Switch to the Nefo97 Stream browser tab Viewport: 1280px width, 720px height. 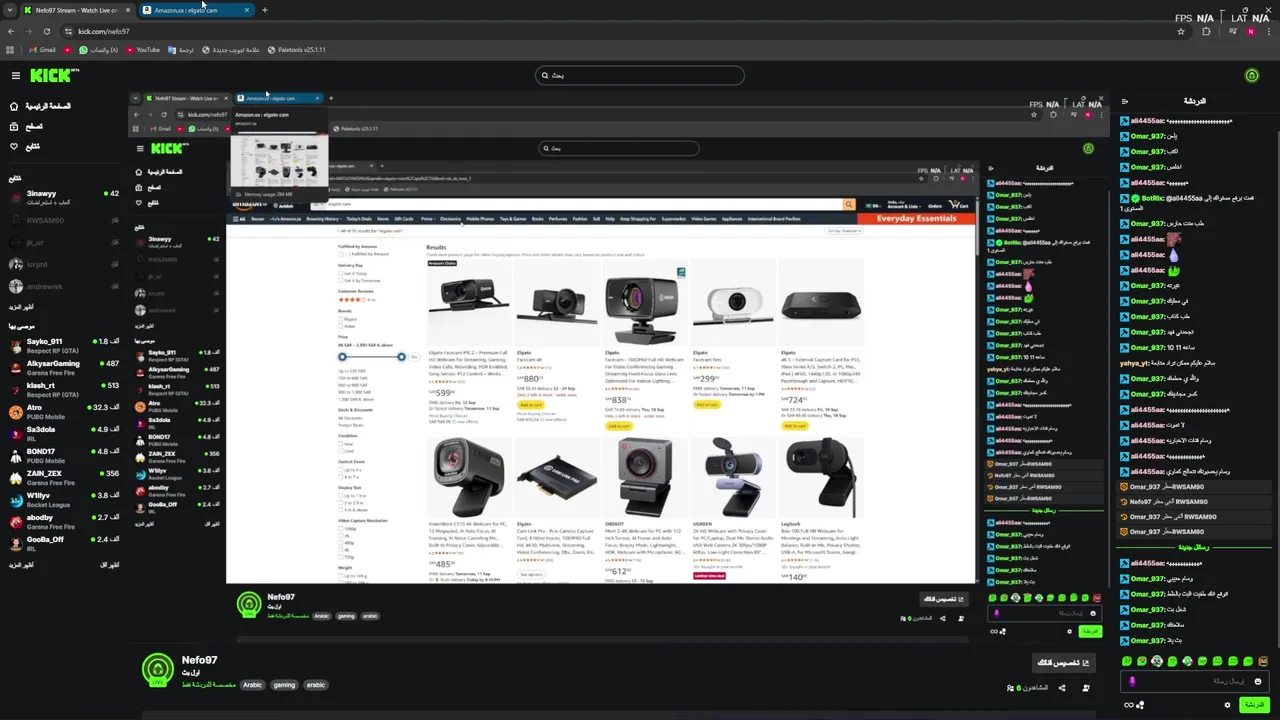coord(76,10)
